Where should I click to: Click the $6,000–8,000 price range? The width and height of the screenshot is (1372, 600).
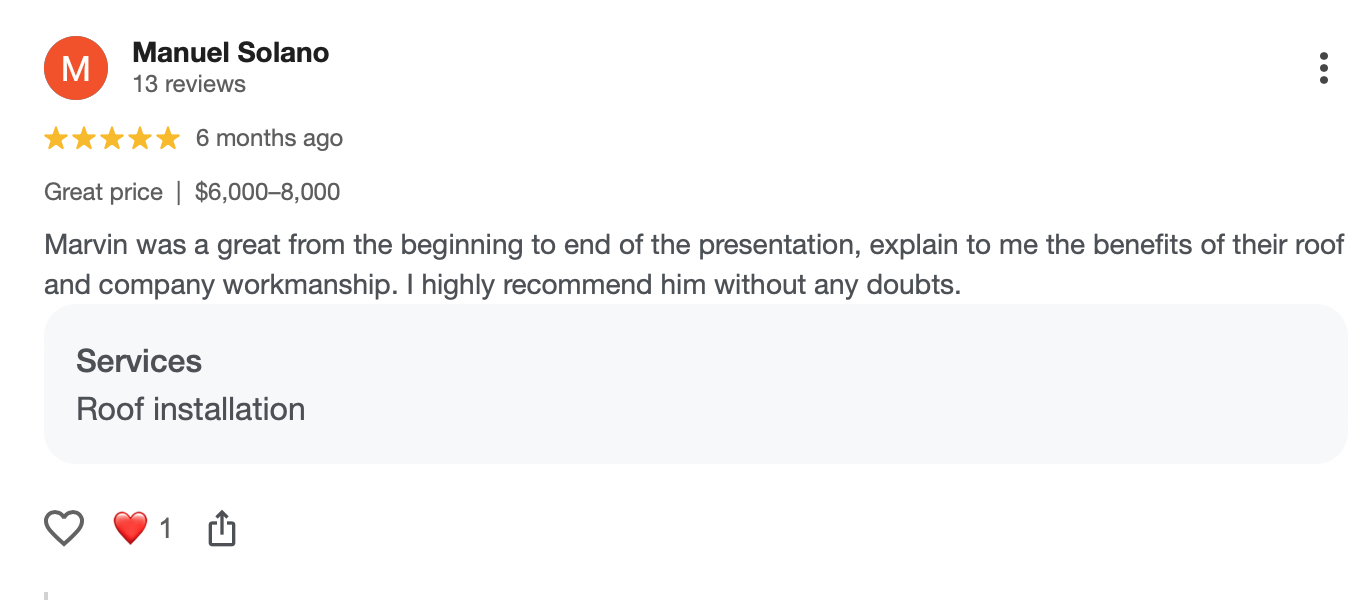[268, 192]
